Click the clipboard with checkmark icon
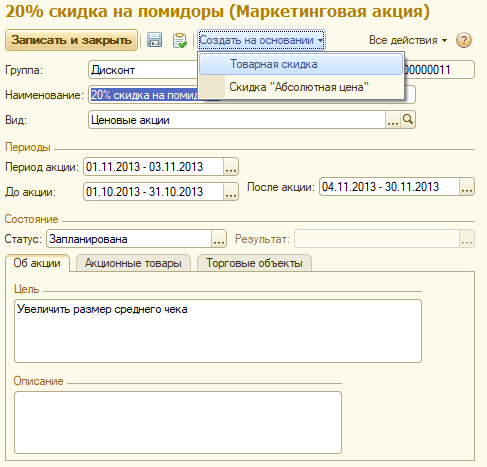Screen dimensions: 487x467 (x=180, y=40)
